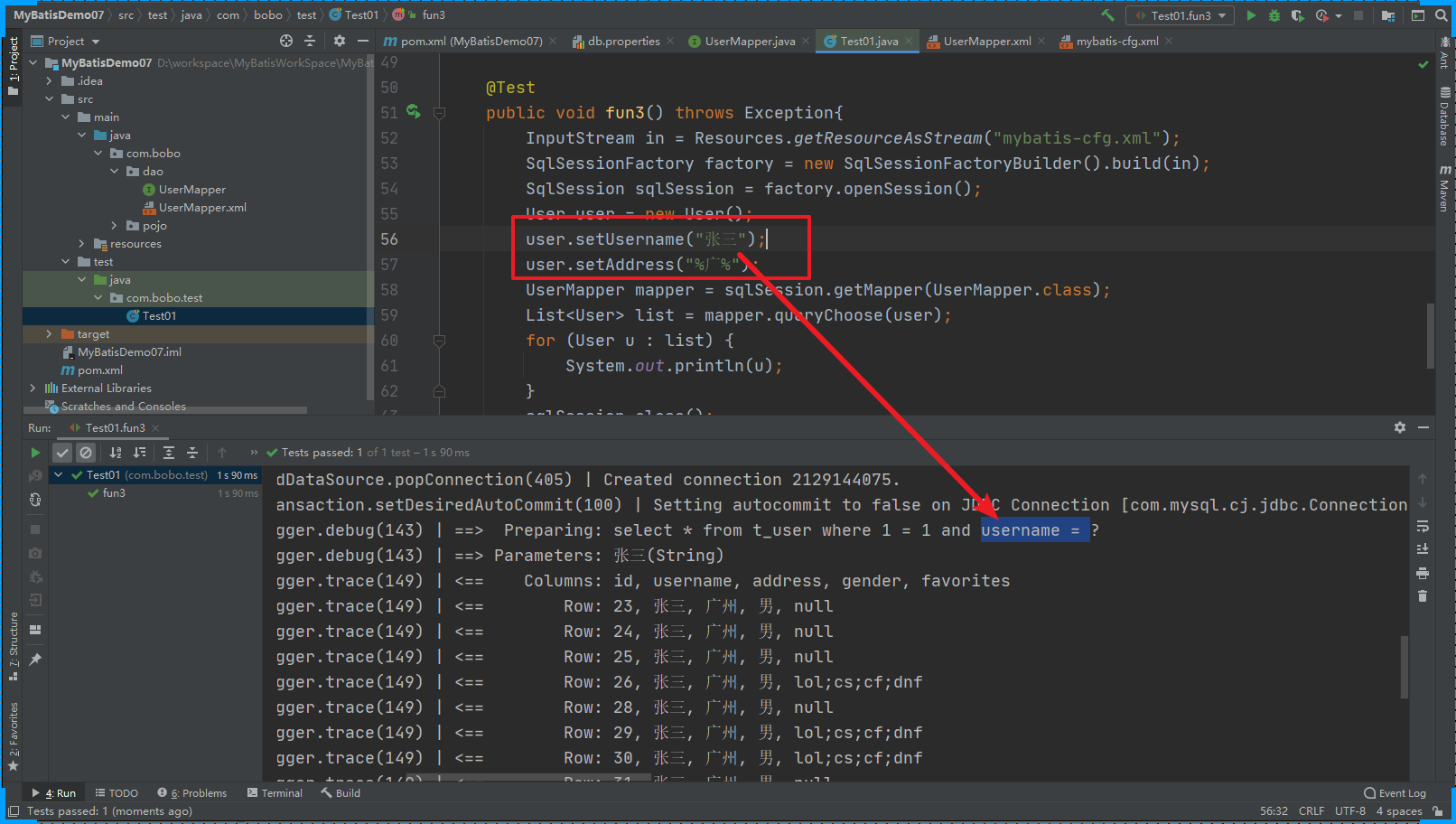Collapse all test results
This screenshot has width=1456, height=824.
pos(192,453)
